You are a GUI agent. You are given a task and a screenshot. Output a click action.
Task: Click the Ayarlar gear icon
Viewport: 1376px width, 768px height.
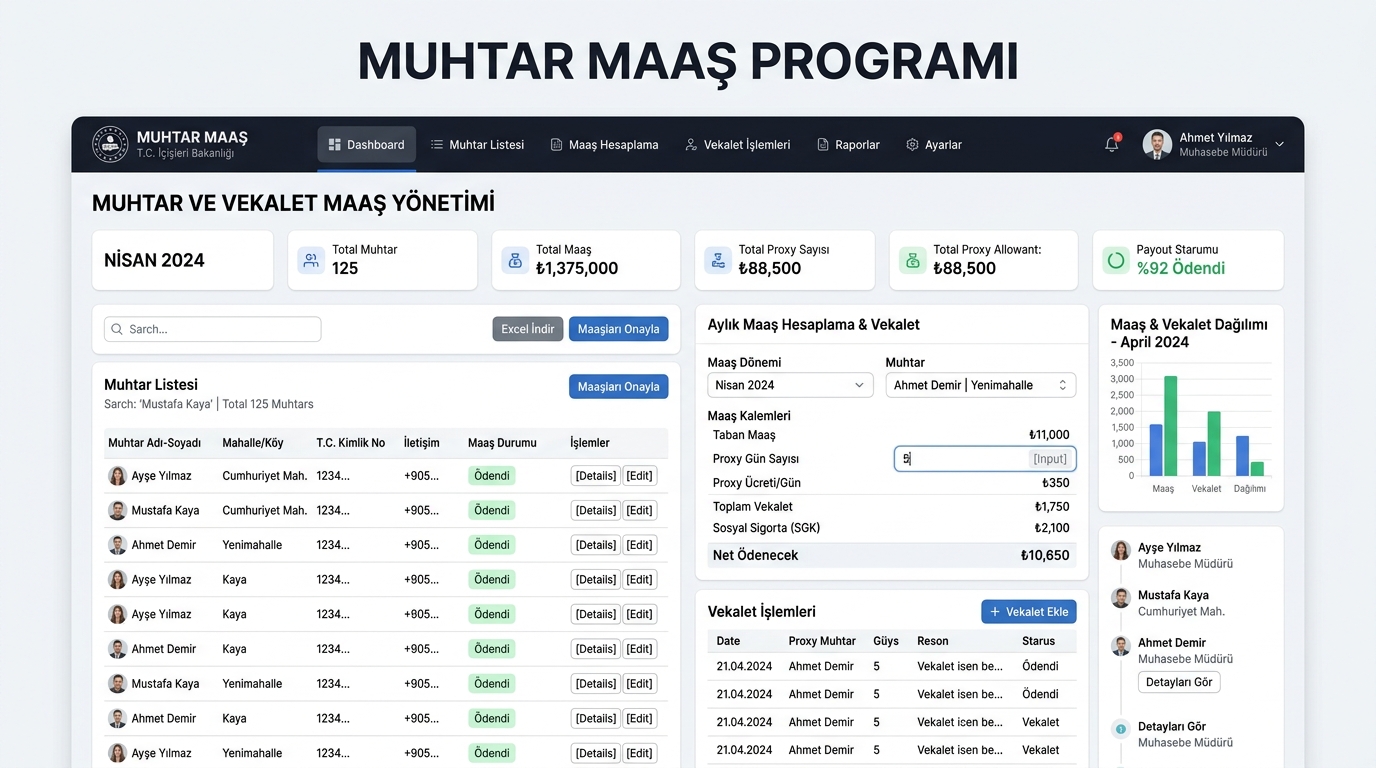pyautogui.click(x=912, y=145)
